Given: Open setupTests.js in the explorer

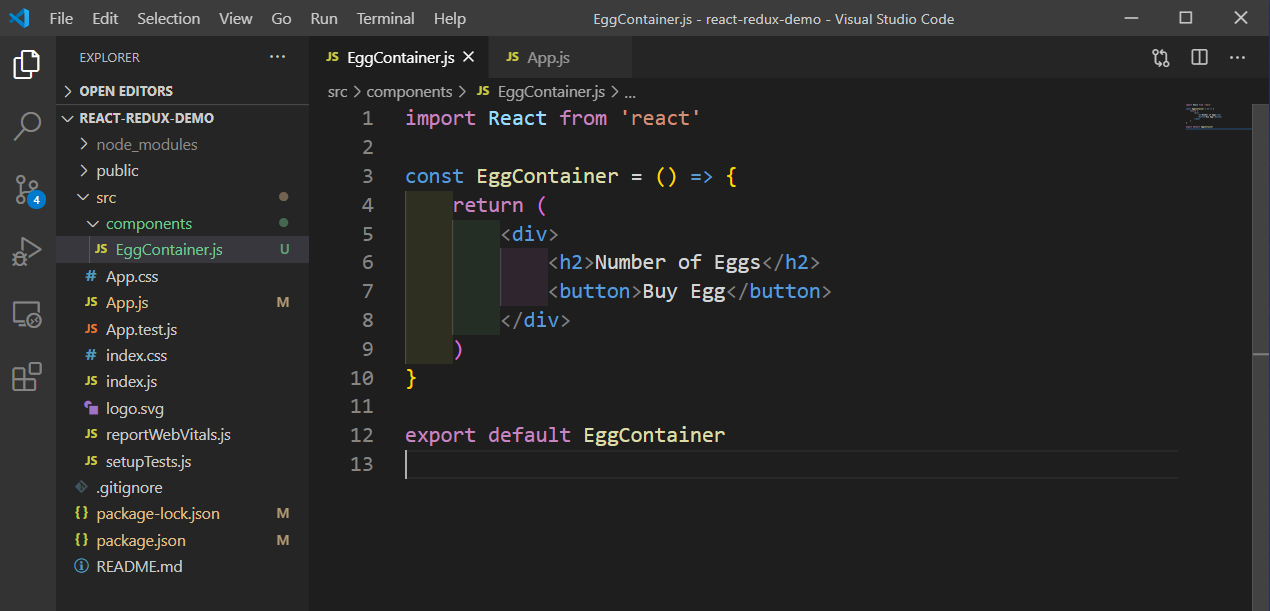Looking at the screenshot, I should point(182,462).
